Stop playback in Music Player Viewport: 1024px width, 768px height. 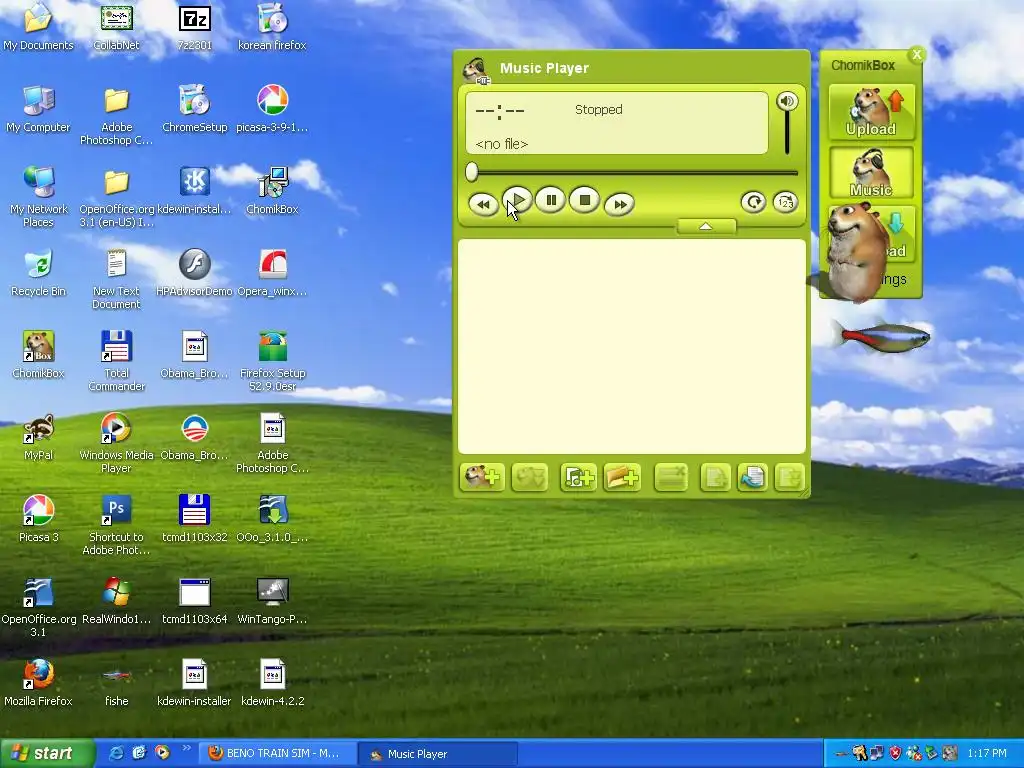click(x=584, y=200)
